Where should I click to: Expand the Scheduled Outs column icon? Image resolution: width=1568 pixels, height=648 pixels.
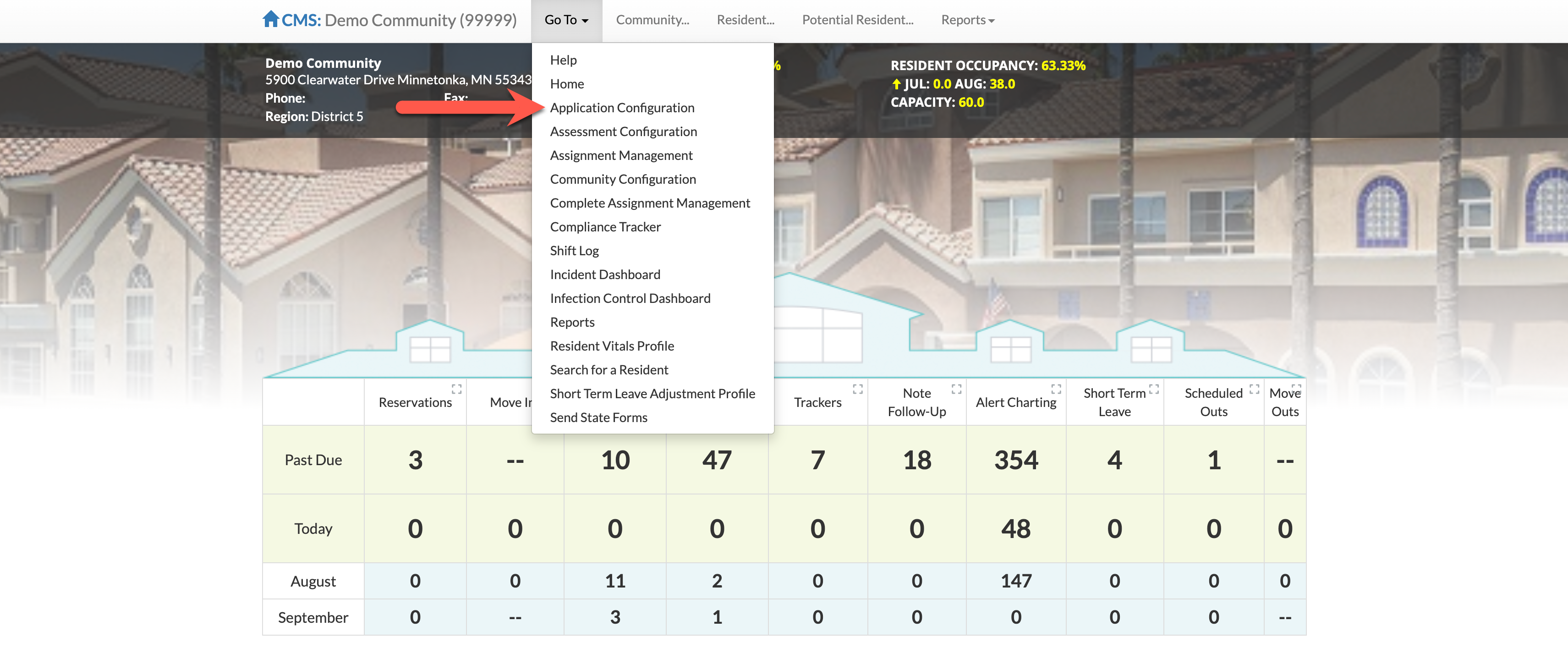(1254, 389)
